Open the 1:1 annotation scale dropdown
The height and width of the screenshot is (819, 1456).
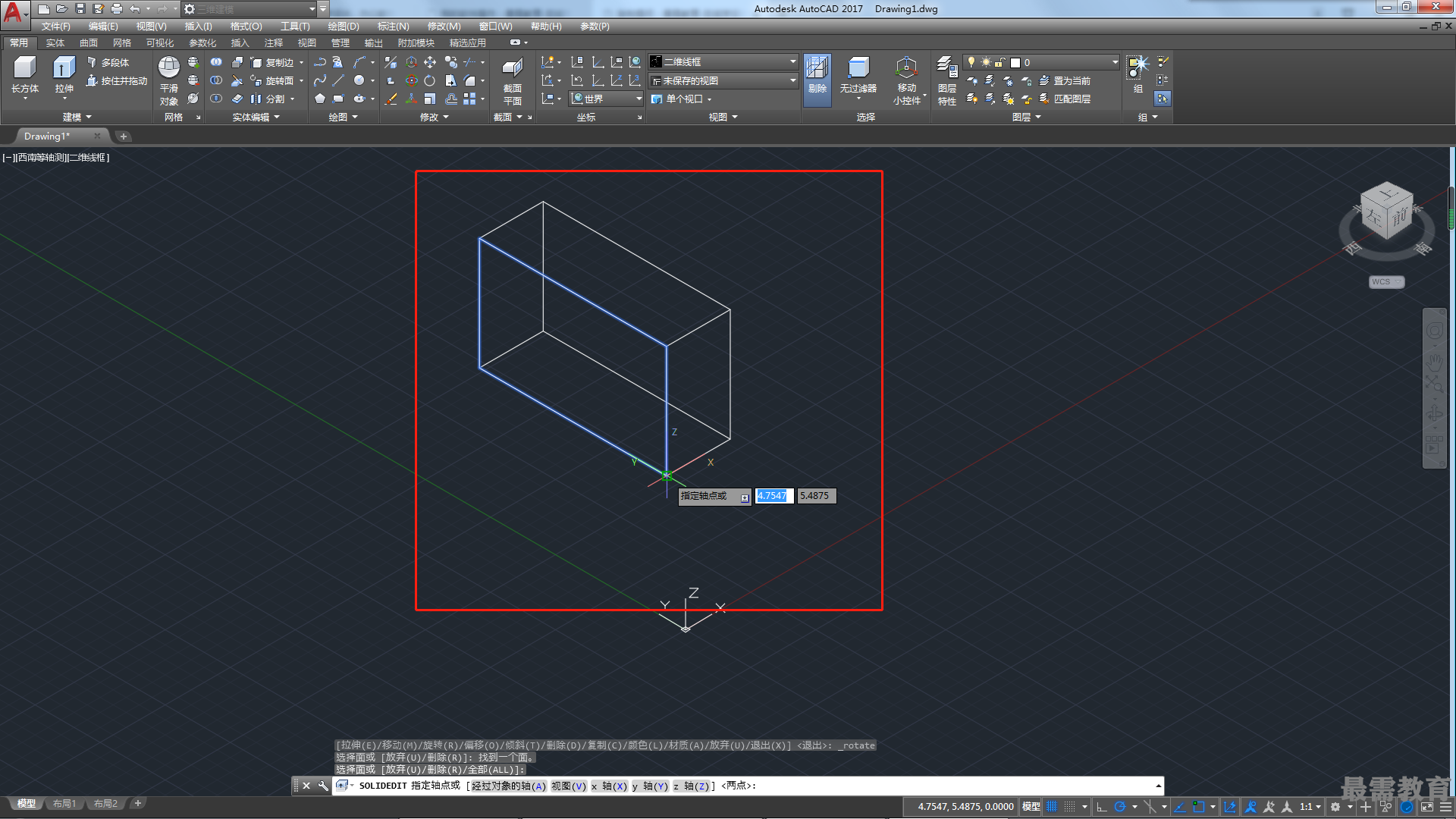[1310, 807]
